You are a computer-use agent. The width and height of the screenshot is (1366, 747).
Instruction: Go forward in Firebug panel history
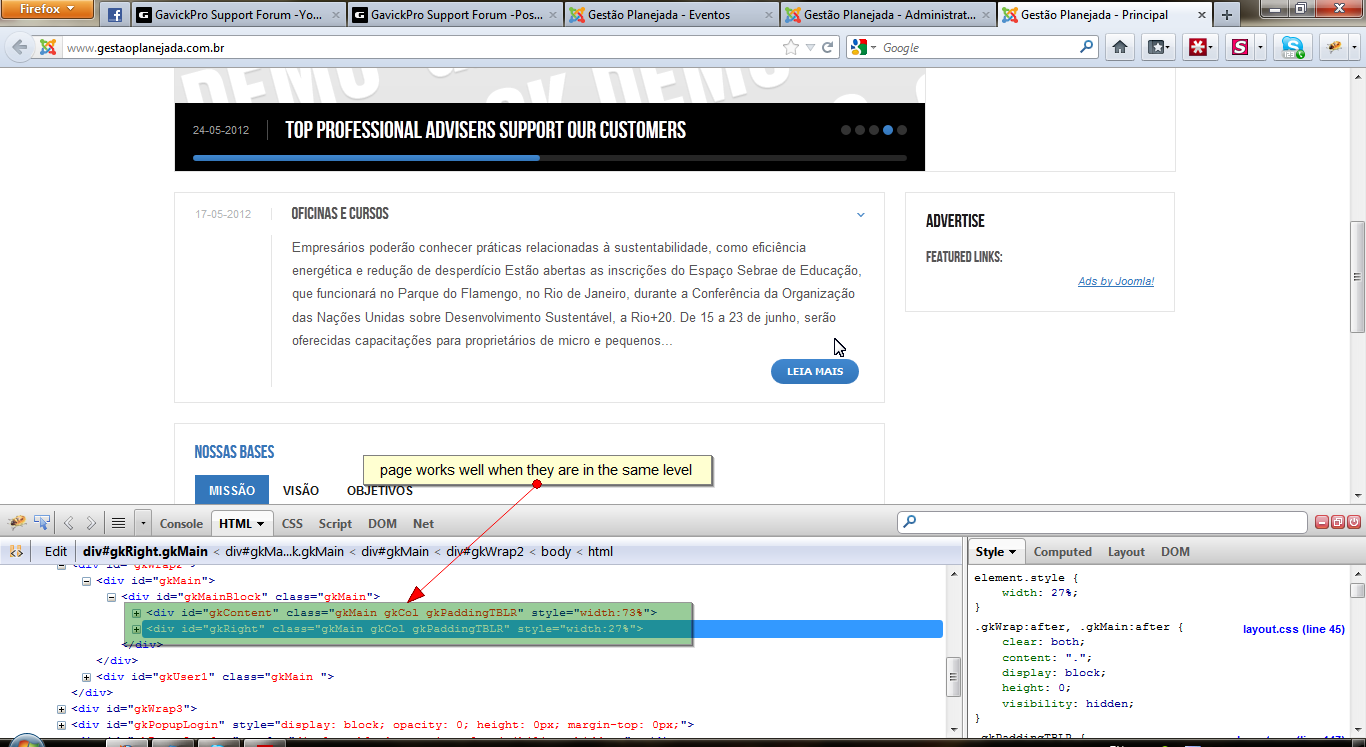coord(91,523)
